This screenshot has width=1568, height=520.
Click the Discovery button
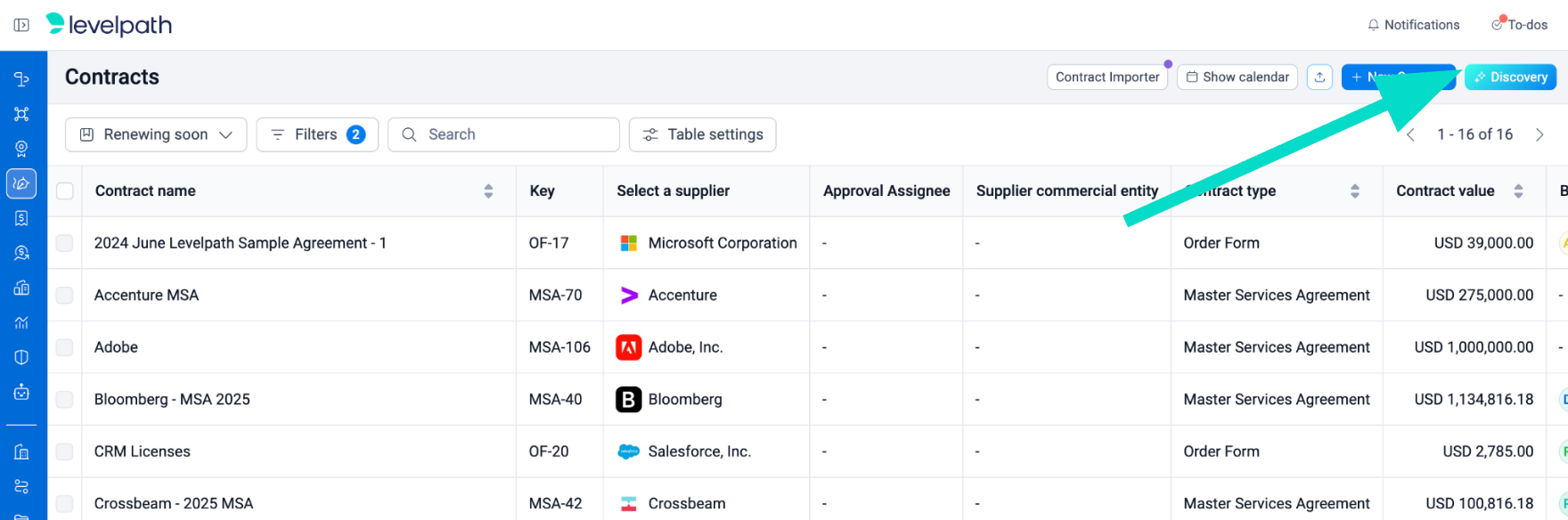(1510, 77)
